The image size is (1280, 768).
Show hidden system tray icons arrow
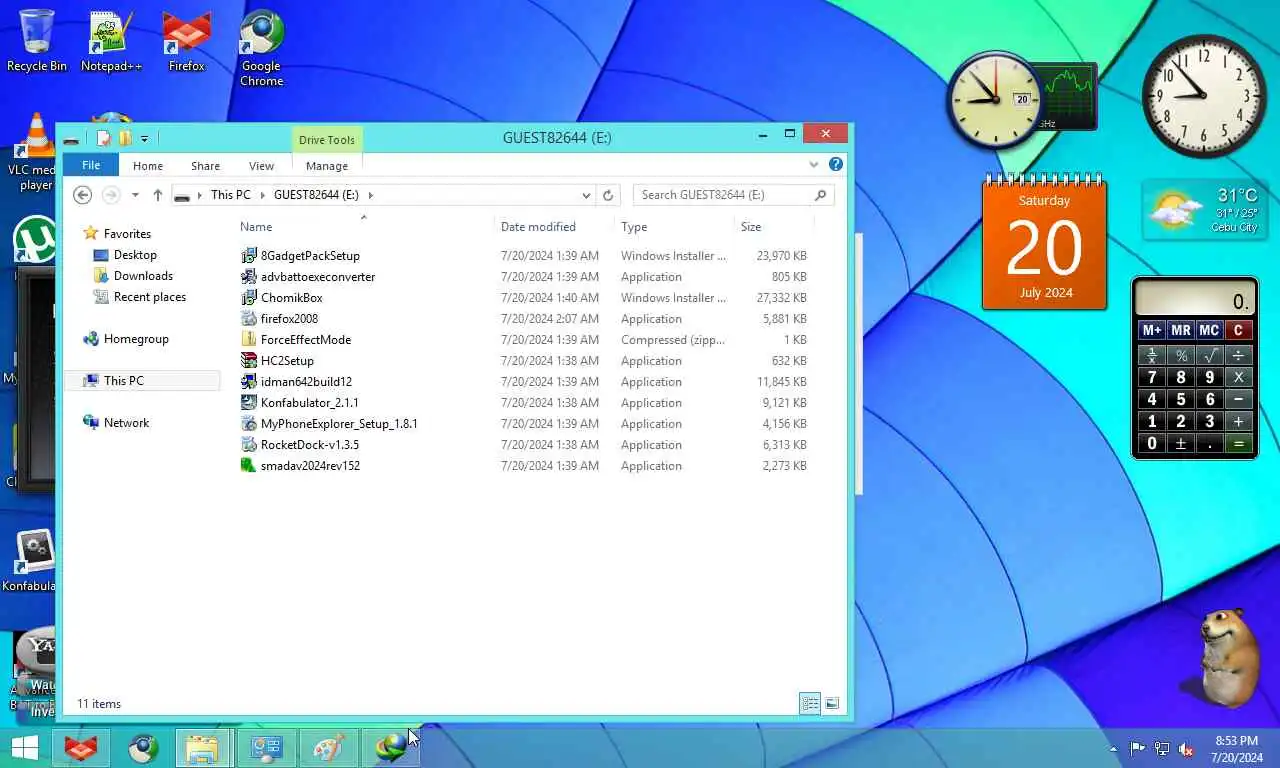1113,749
